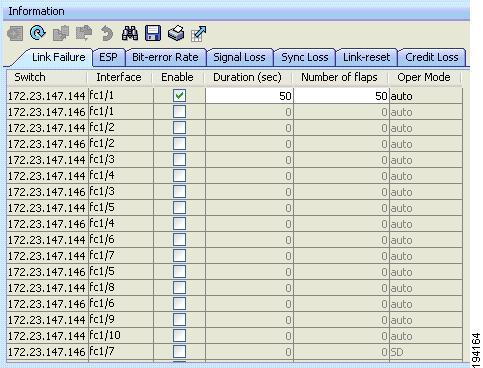
Task: Open the Bit-error Rate tab
Action: click(165, 57)
